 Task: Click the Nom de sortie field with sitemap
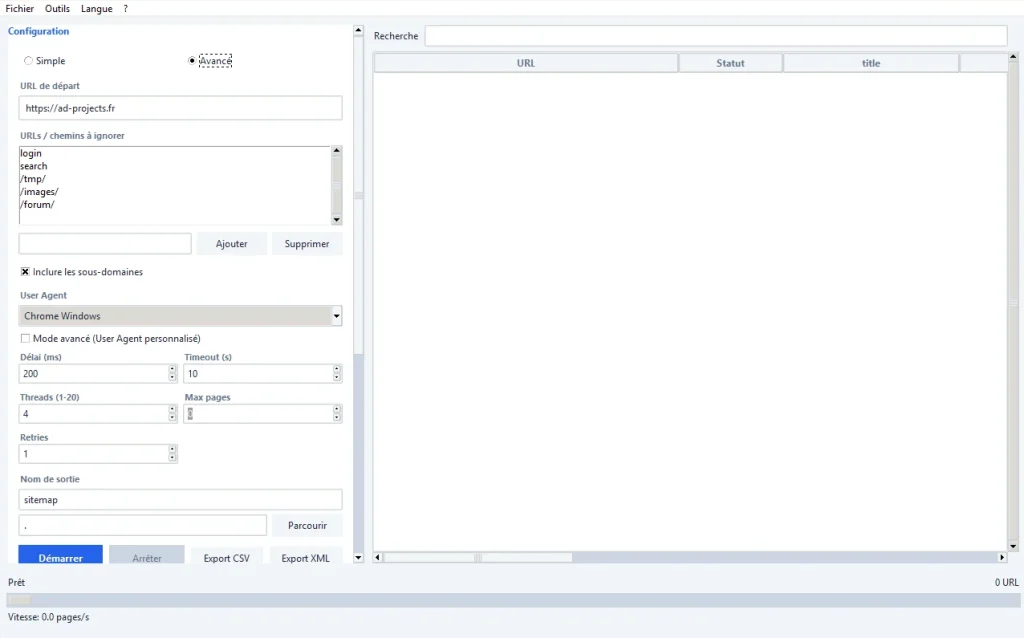click(x=180, y=500)
